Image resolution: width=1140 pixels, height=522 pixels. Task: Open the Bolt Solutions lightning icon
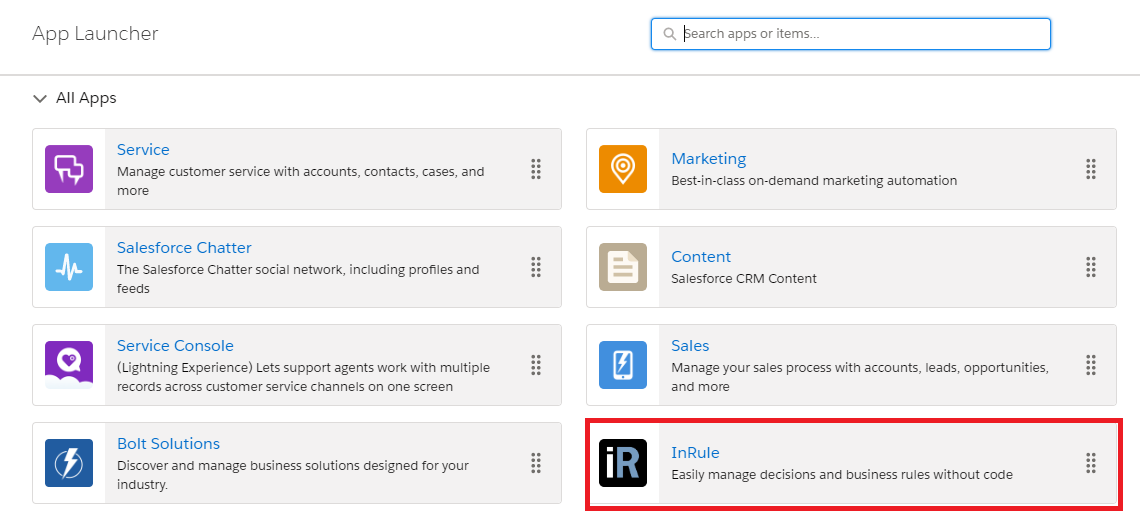tap(69, 463)
